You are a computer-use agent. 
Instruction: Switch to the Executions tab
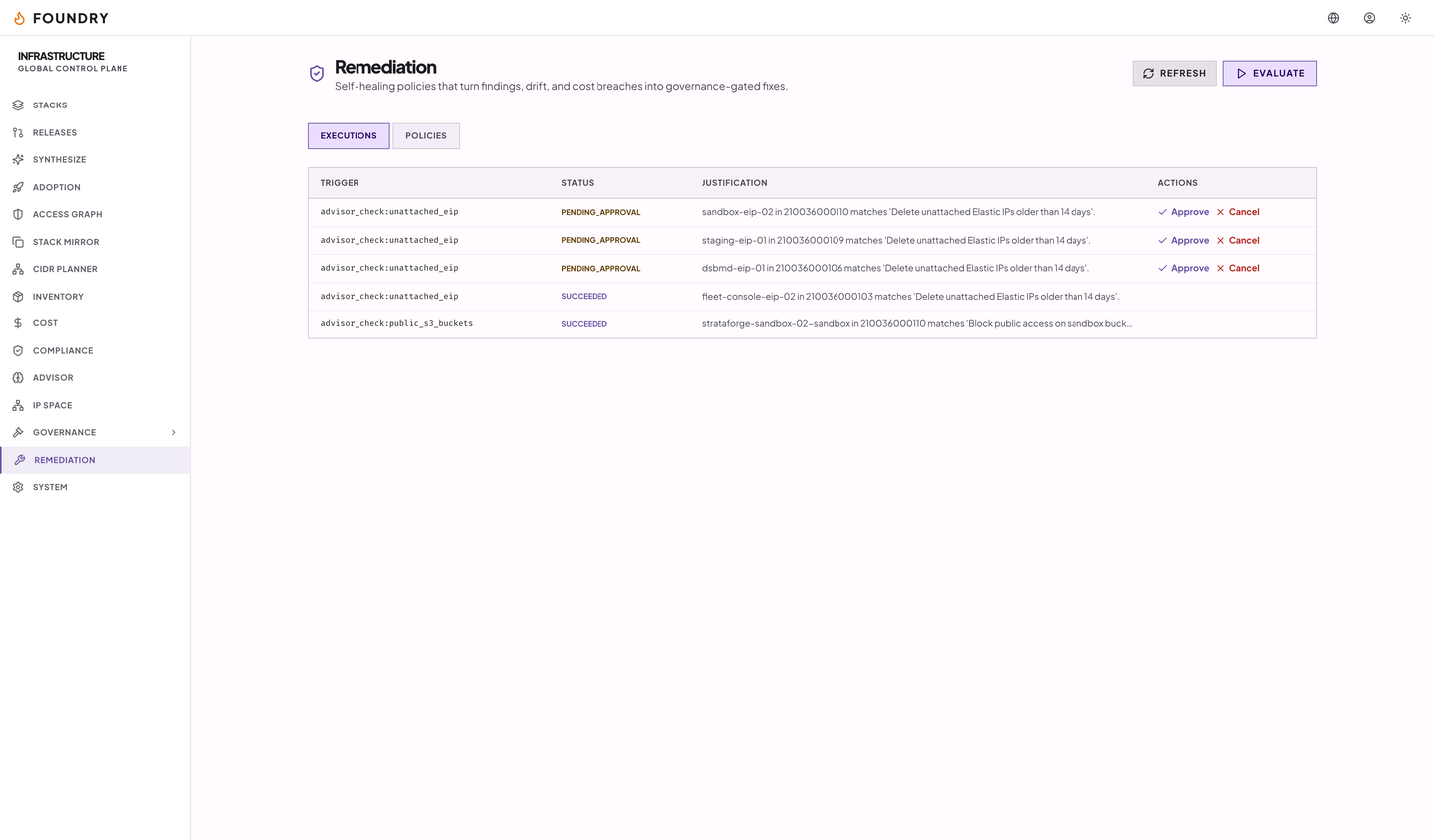coord(349,136)
